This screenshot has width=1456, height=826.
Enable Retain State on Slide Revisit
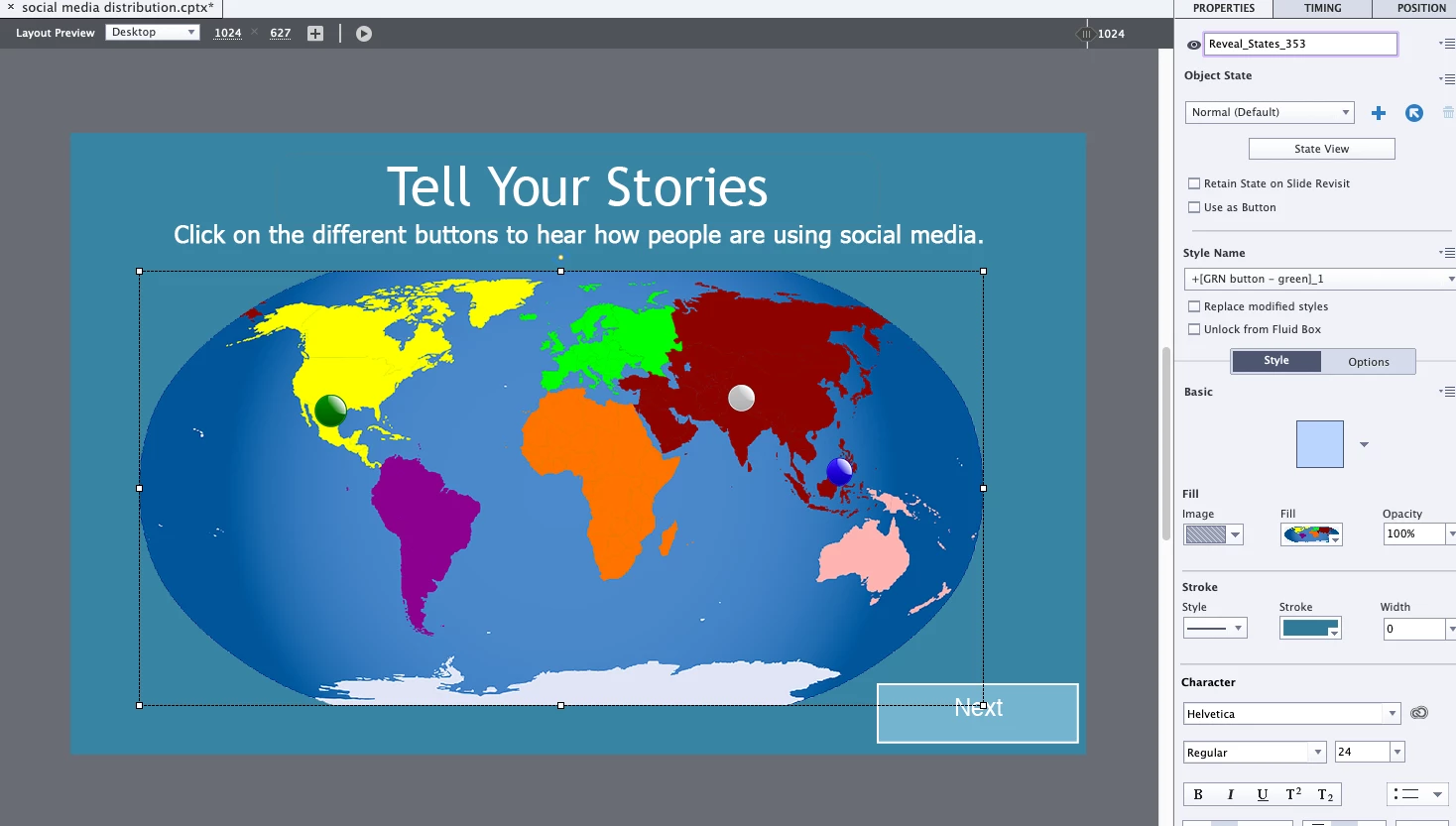1194,183
